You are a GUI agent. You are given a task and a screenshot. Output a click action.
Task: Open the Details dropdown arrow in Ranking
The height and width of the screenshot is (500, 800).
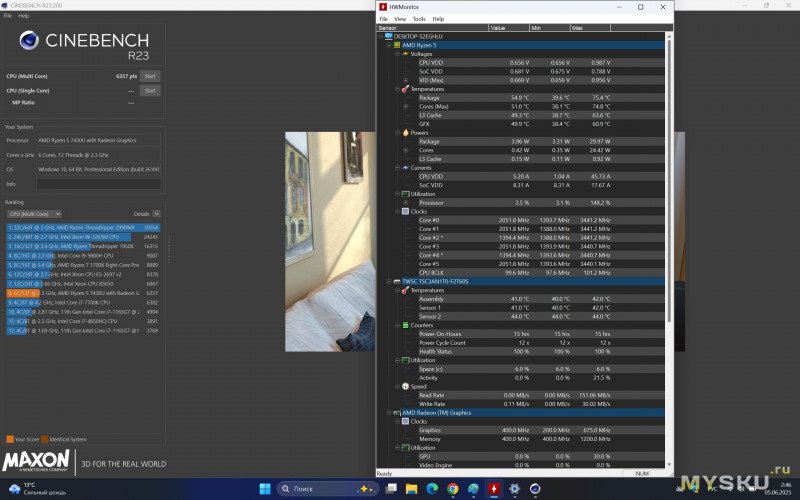tap(156, 214)
